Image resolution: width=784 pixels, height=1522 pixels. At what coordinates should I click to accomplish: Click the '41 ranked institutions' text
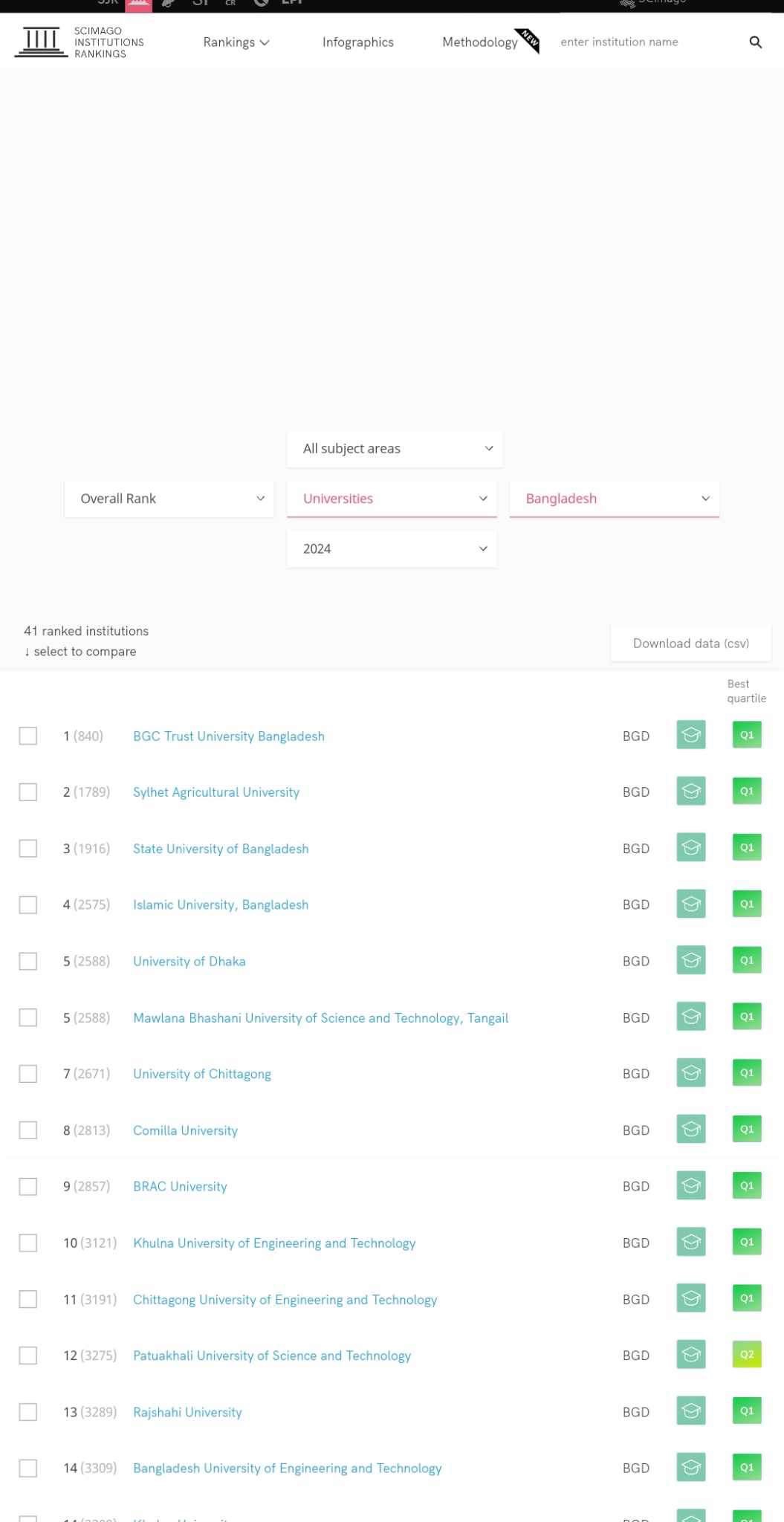point(86,631)
